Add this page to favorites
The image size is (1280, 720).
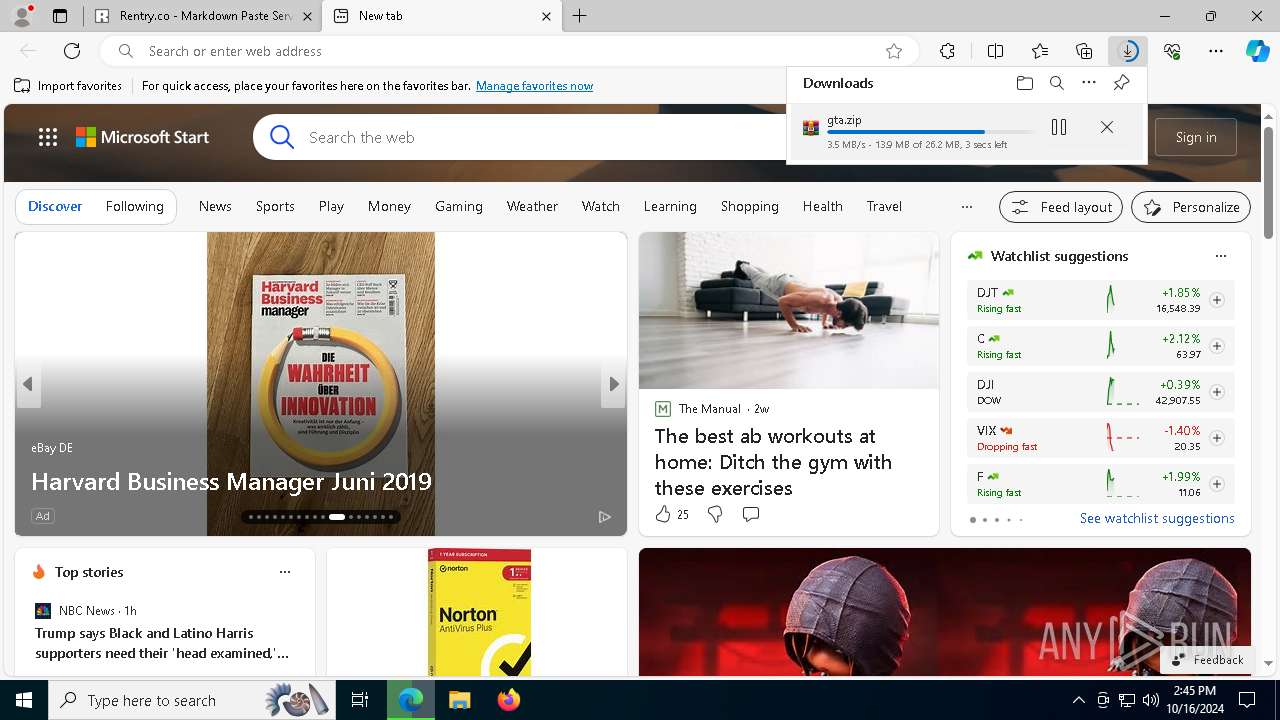click(894, 51)
